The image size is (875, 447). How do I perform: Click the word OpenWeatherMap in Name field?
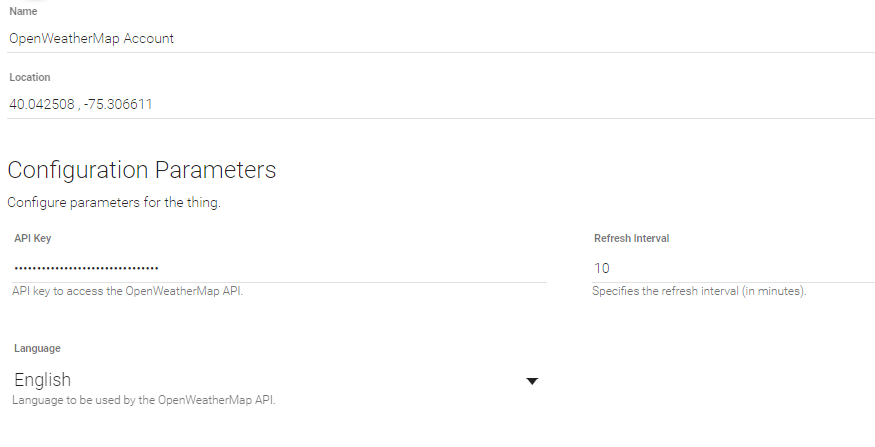tap(63, 38)
